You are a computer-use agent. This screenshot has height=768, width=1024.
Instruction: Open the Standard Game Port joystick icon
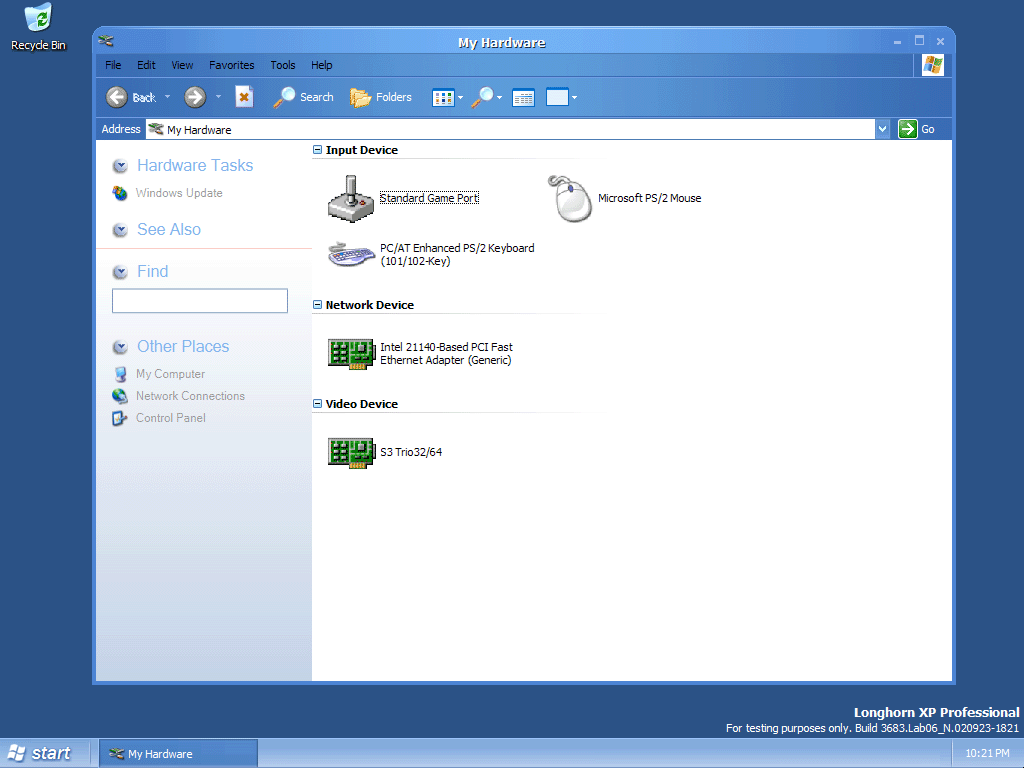tap(349, 198)
